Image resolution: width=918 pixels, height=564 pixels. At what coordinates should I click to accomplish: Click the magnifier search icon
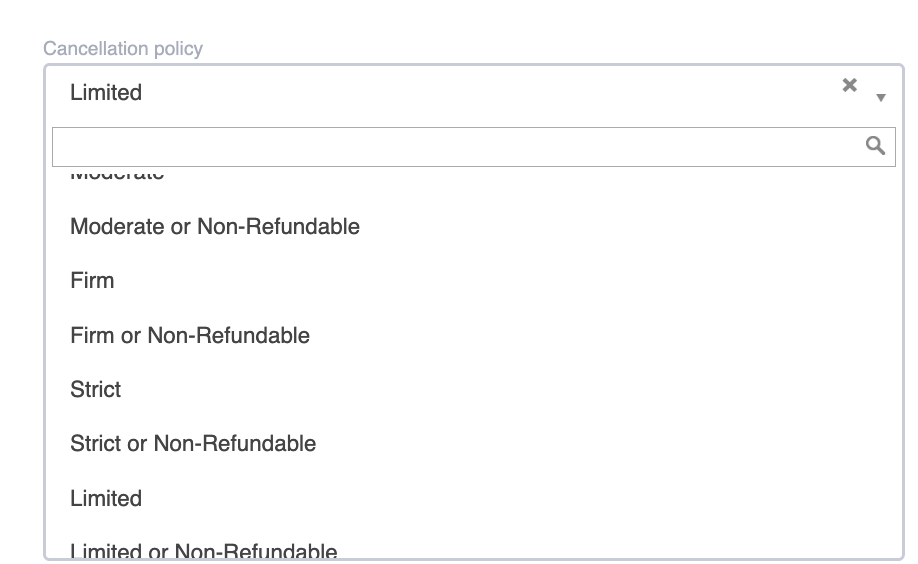coord(875,146)
